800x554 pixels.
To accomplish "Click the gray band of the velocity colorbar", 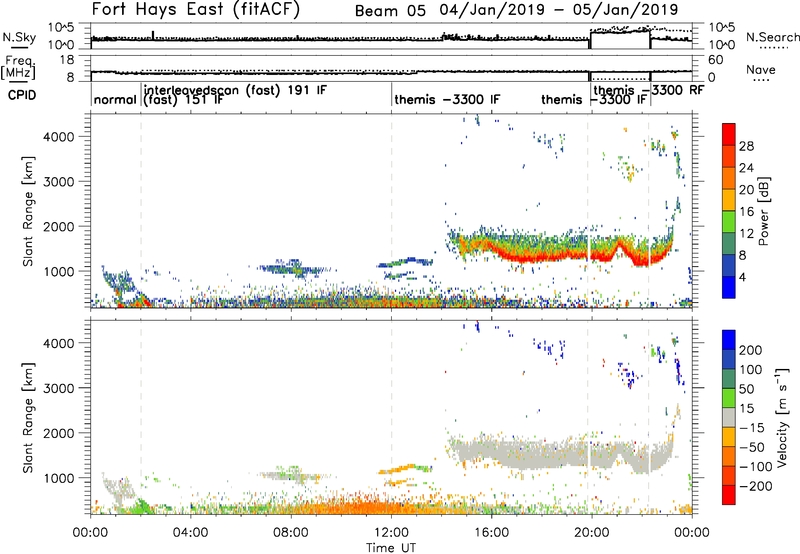I will pos(729,418).
